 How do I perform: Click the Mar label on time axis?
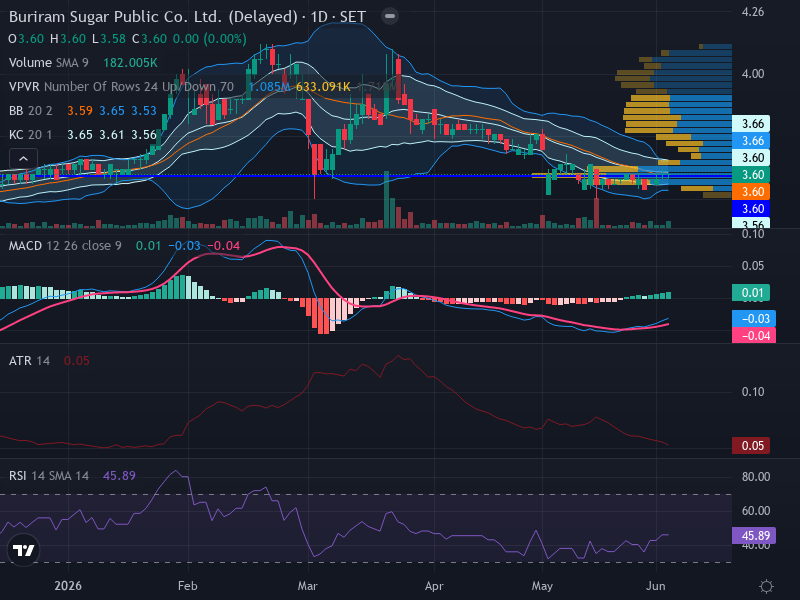(x=308, y=586)
